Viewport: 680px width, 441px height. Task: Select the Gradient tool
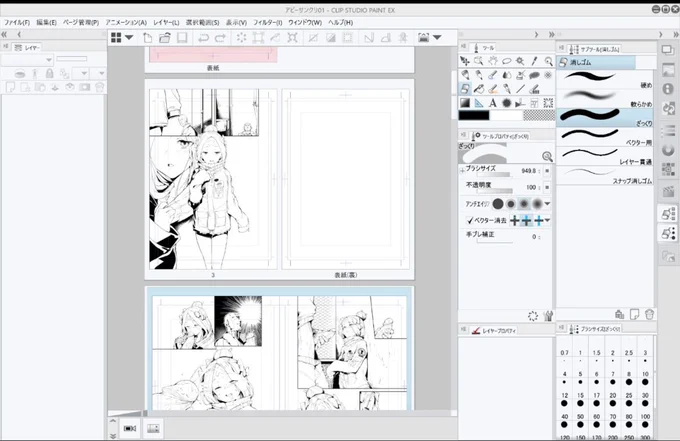(x=465, y=103)
